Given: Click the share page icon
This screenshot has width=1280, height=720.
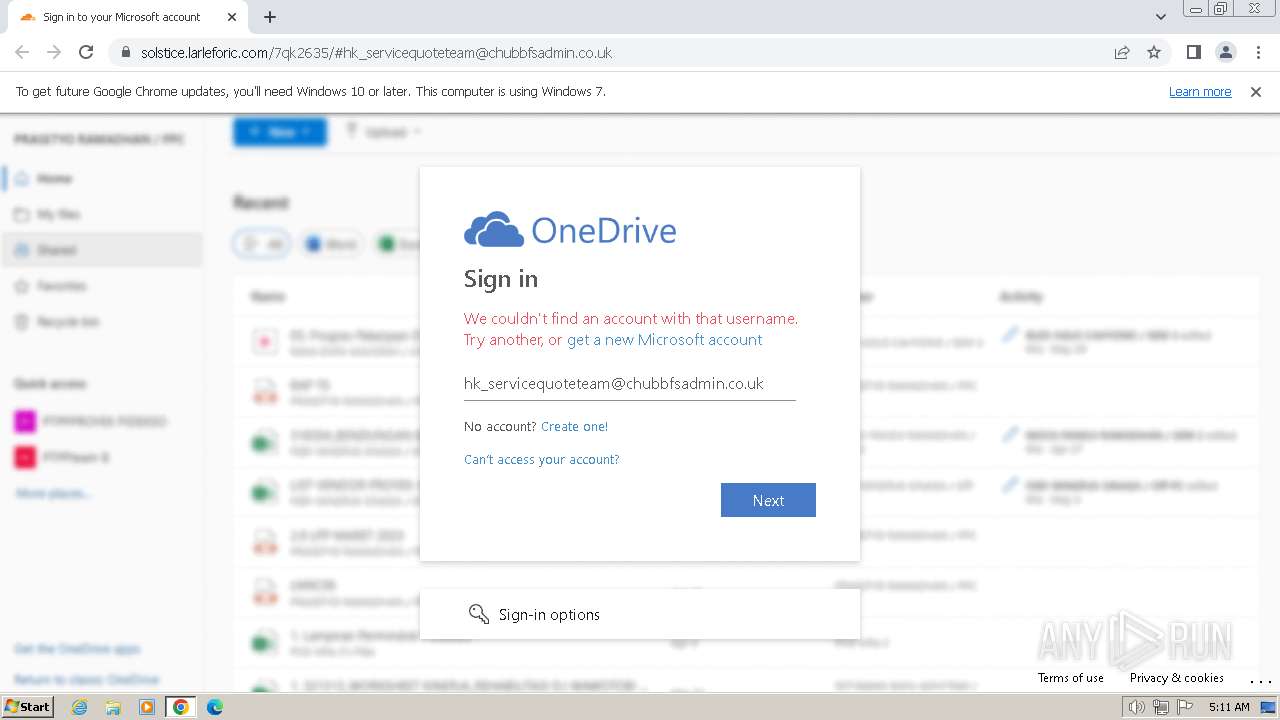Looking at the screenshot, I should pos(1122,53).
